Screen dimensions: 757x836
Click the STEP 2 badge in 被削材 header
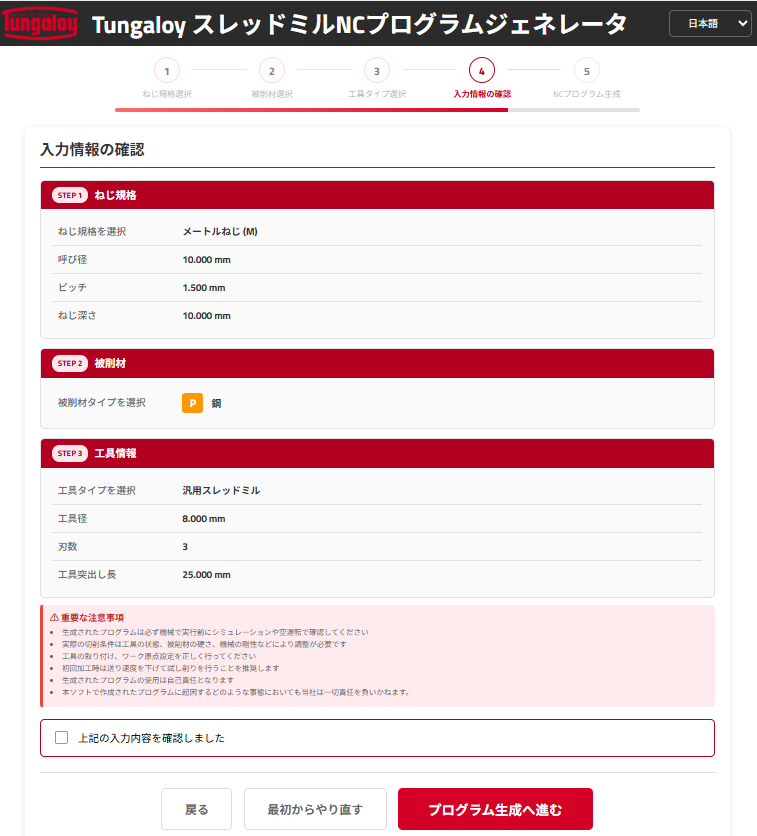(x=69, y=363)
